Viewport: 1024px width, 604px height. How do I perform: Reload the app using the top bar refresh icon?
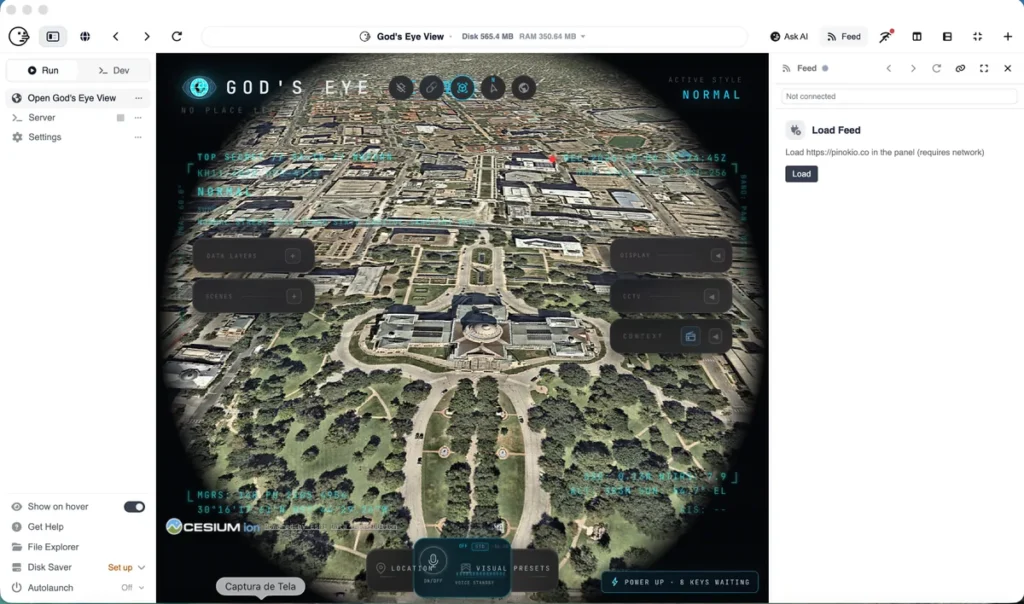coord(177,37)
